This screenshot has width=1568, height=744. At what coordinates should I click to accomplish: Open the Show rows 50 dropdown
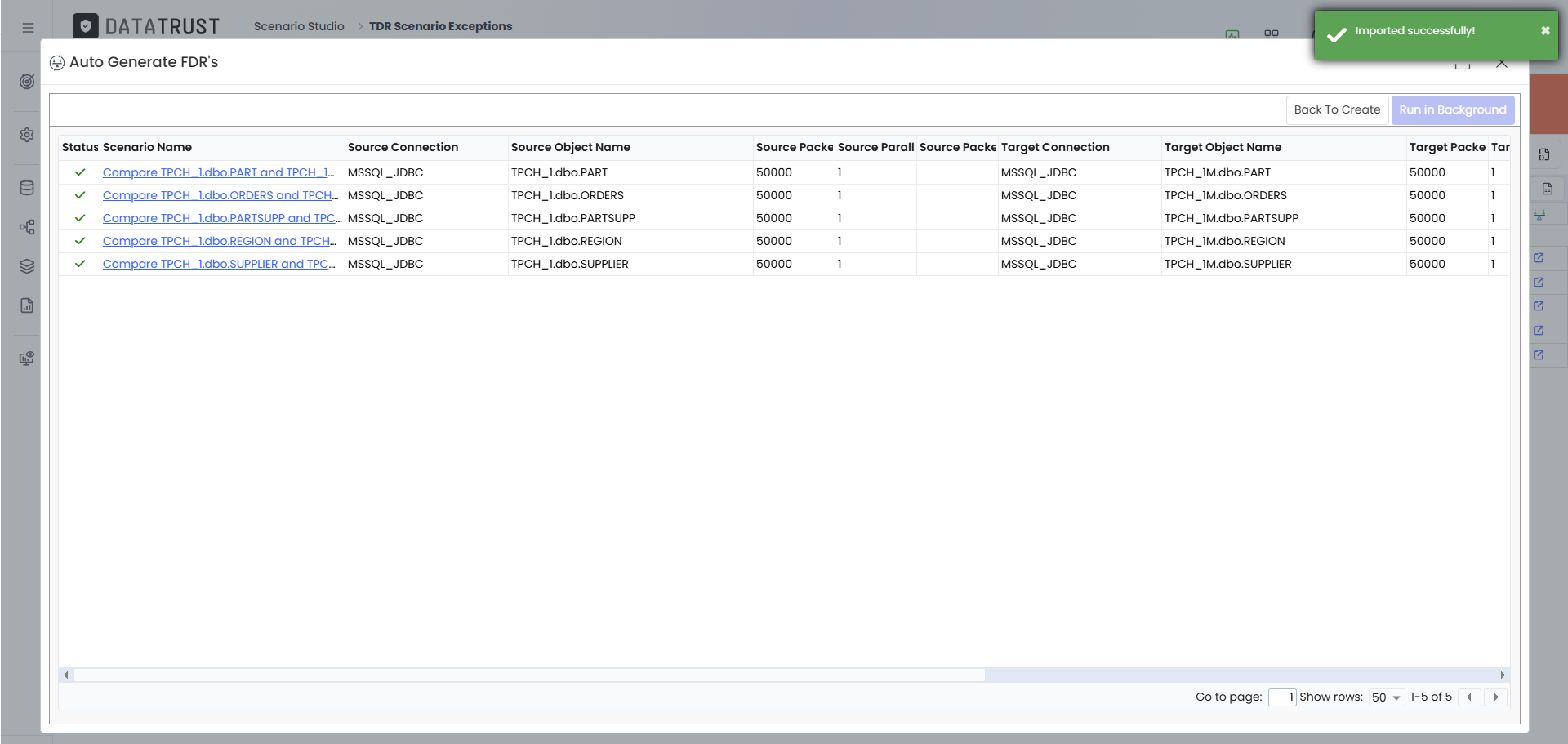[1386, 697]
